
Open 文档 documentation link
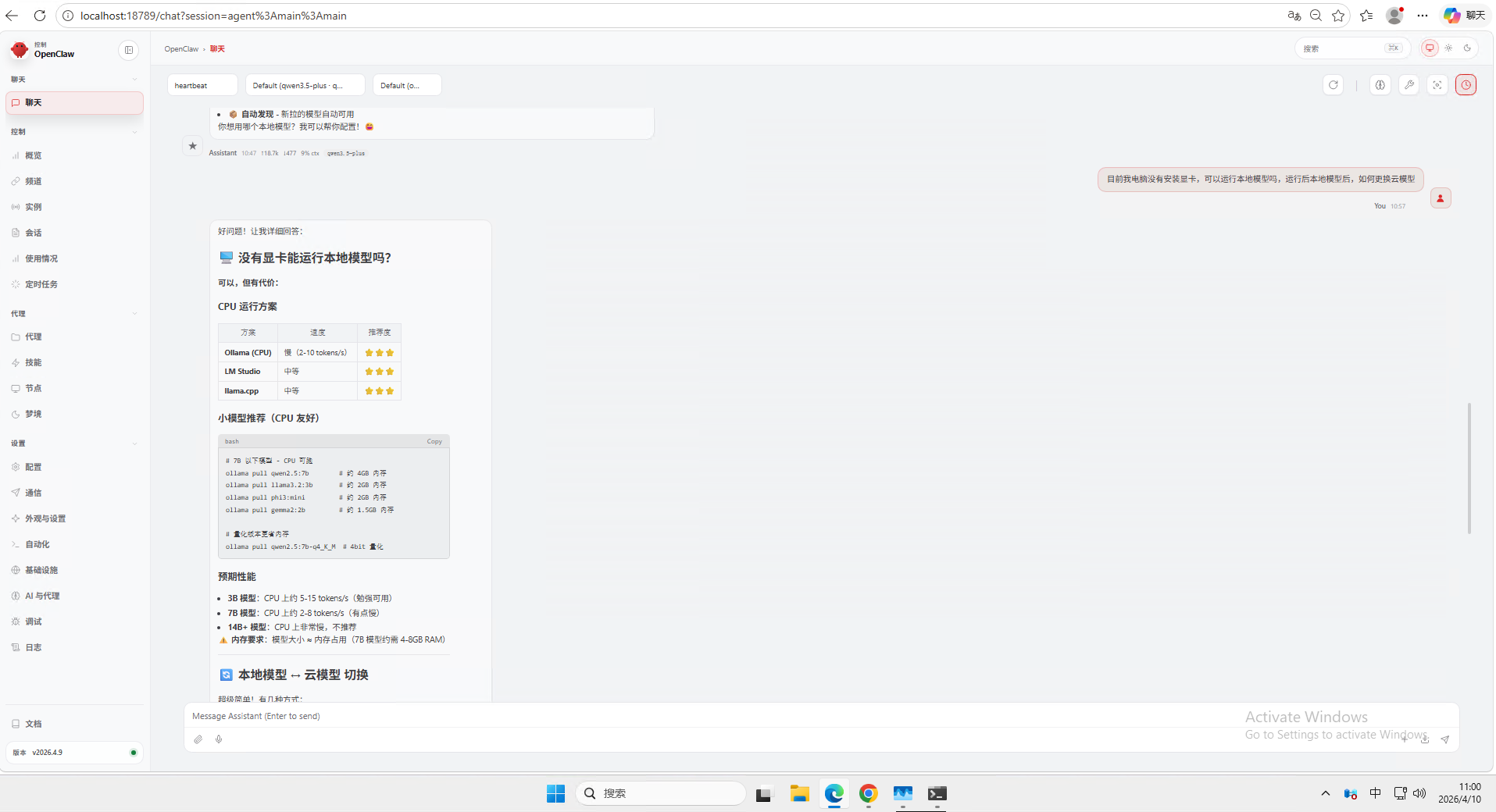point(74,724)
